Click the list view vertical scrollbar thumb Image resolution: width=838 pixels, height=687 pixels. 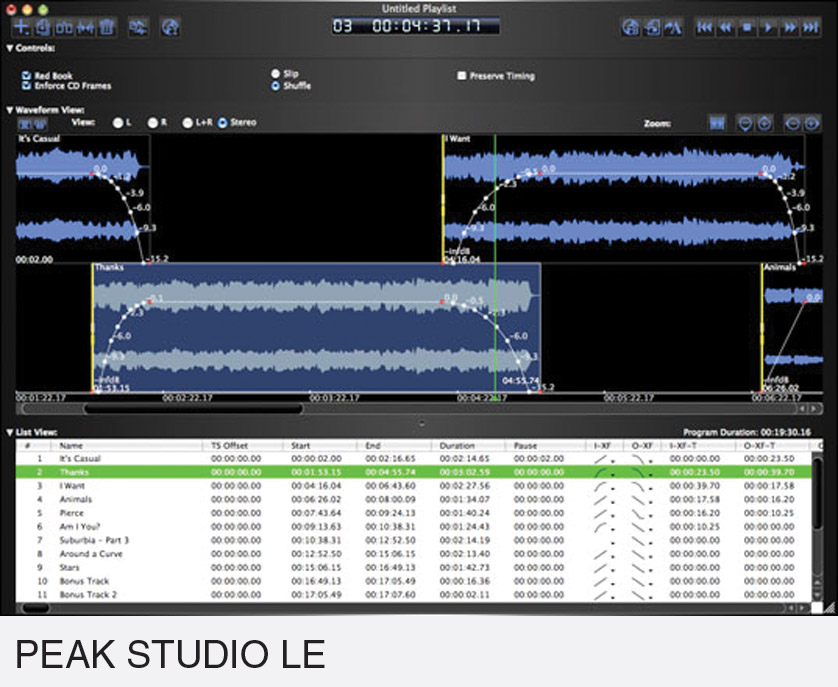817,491
